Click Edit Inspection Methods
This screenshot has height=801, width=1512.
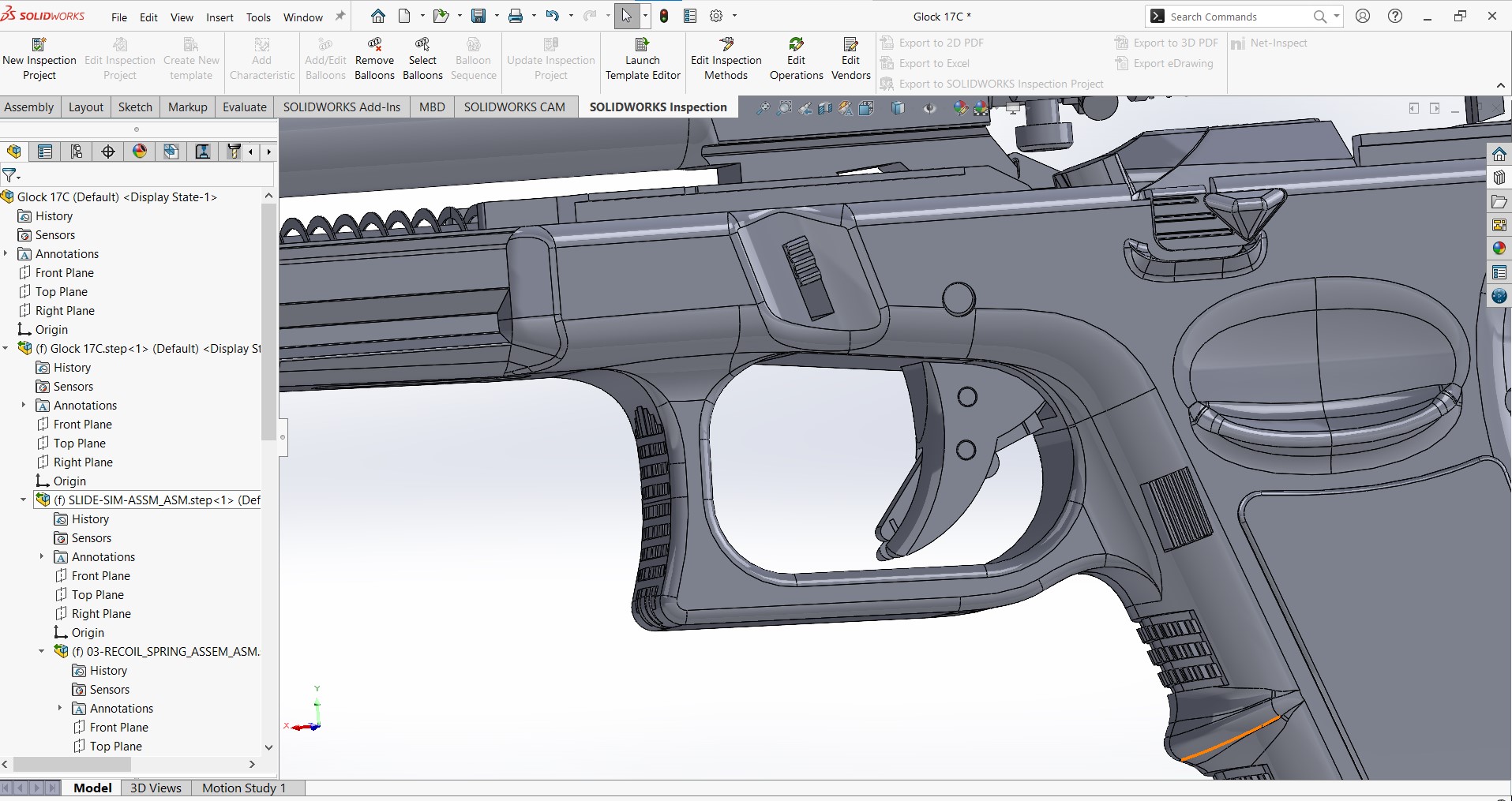pyautogui.click(x=726, y=59)
